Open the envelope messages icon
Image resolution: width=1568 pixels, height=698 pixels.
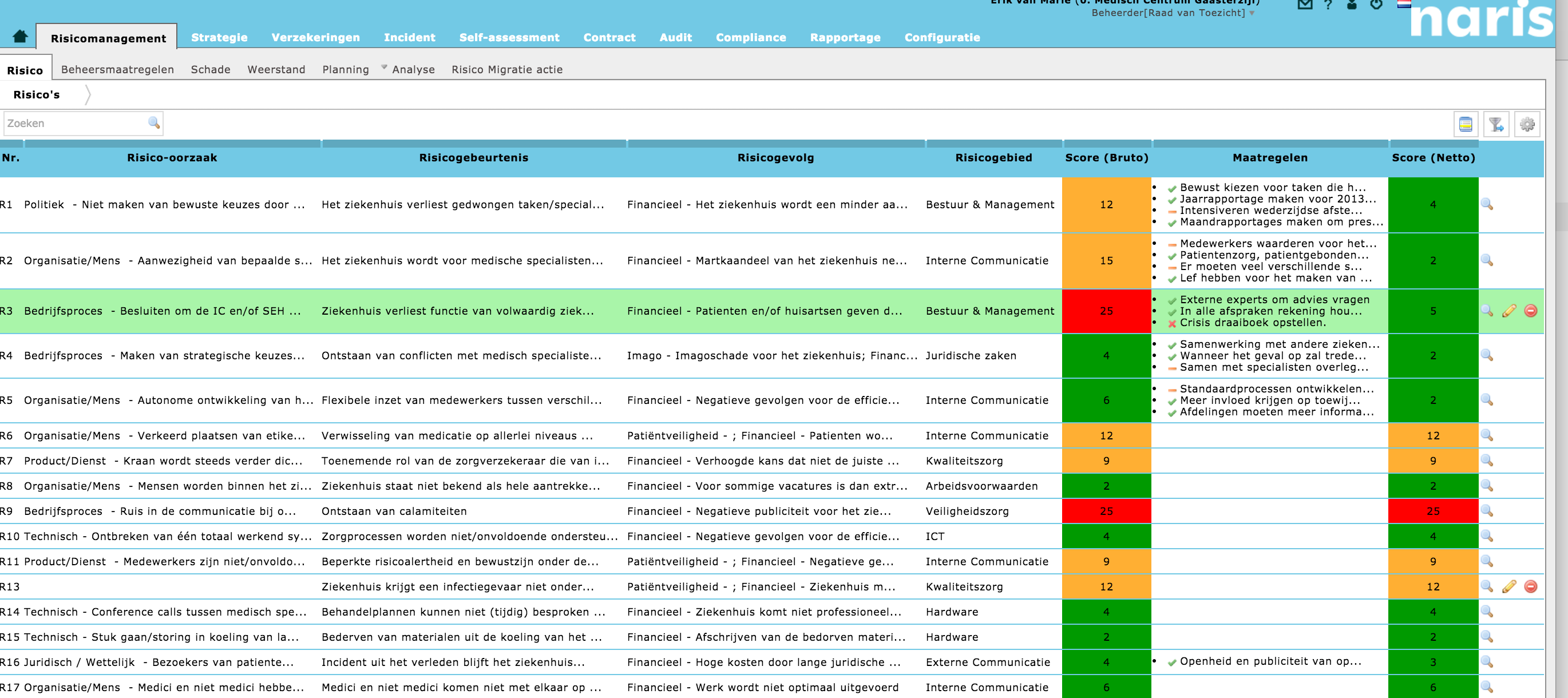coord(1304,5)
